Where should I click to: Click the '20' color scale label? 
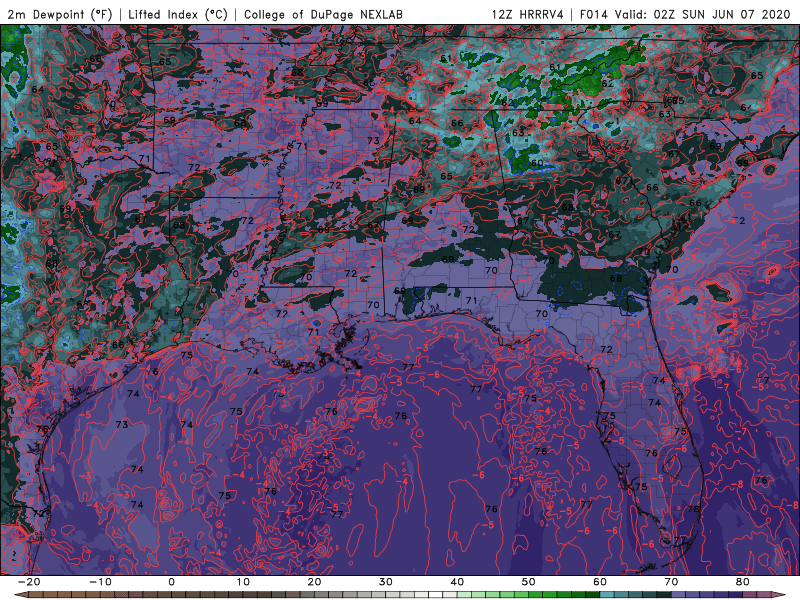(x=314, y=582)
